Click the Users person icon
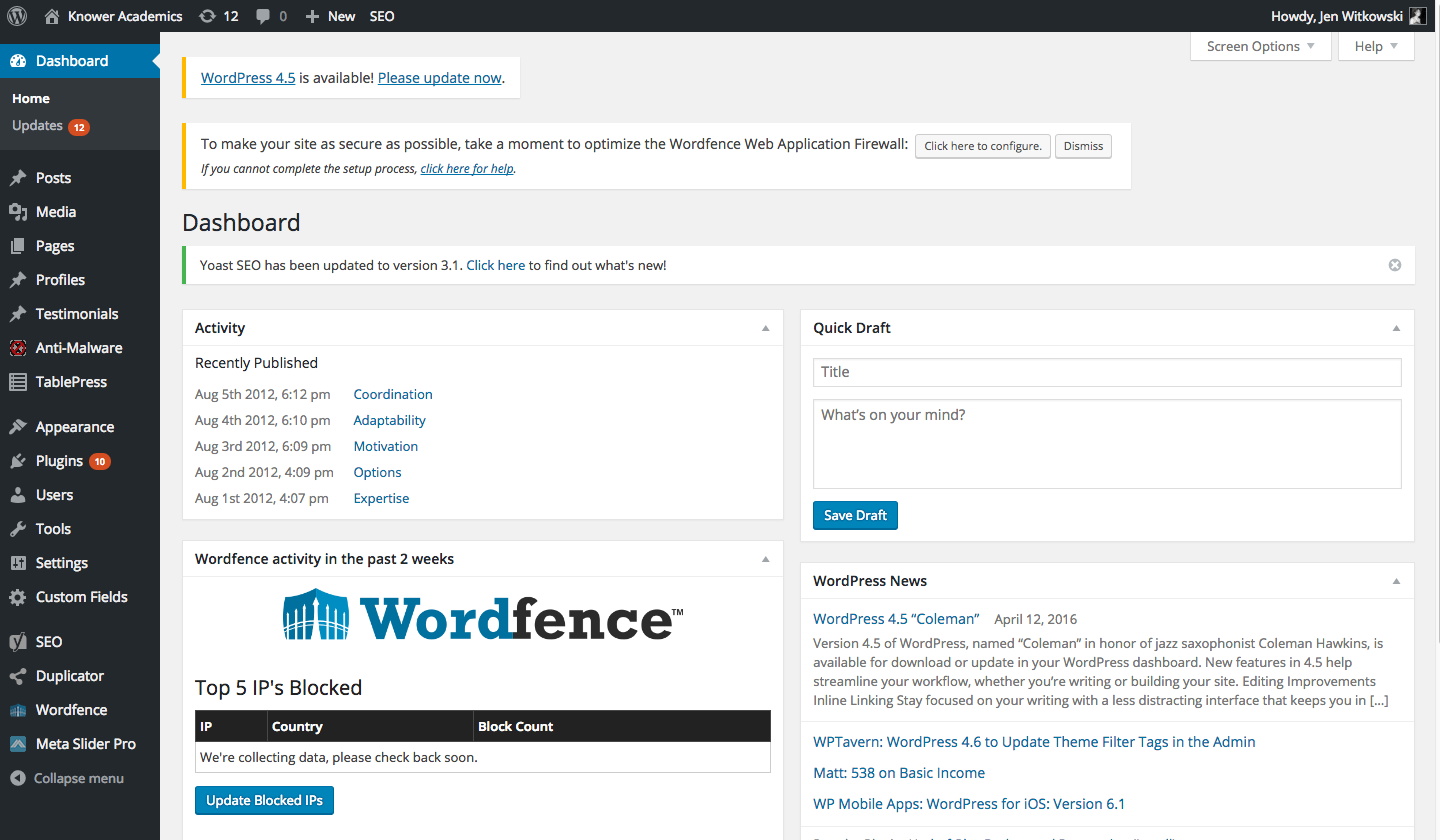Image resolution: width=1440 pixels, height=840 pixels. coord(18,495)
